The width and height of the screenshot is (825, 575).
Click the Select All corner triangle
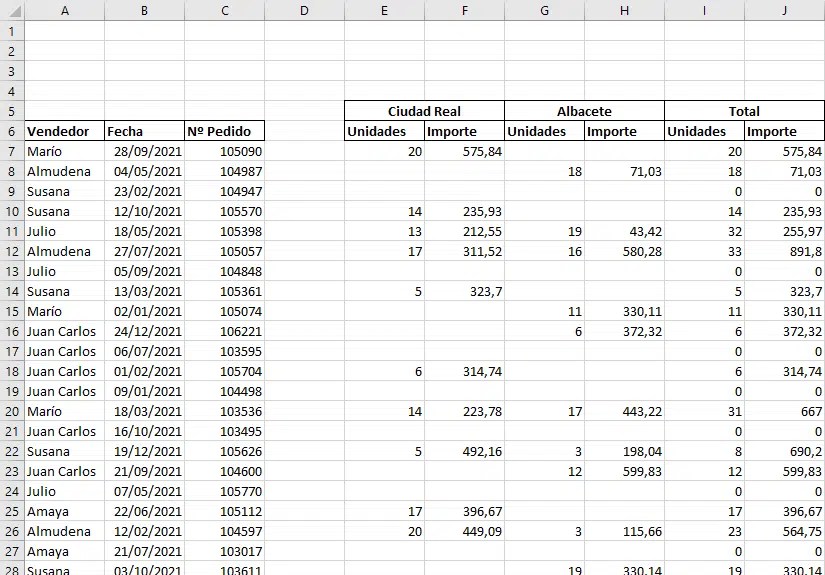pyautogui.click(x=13, y=11)
